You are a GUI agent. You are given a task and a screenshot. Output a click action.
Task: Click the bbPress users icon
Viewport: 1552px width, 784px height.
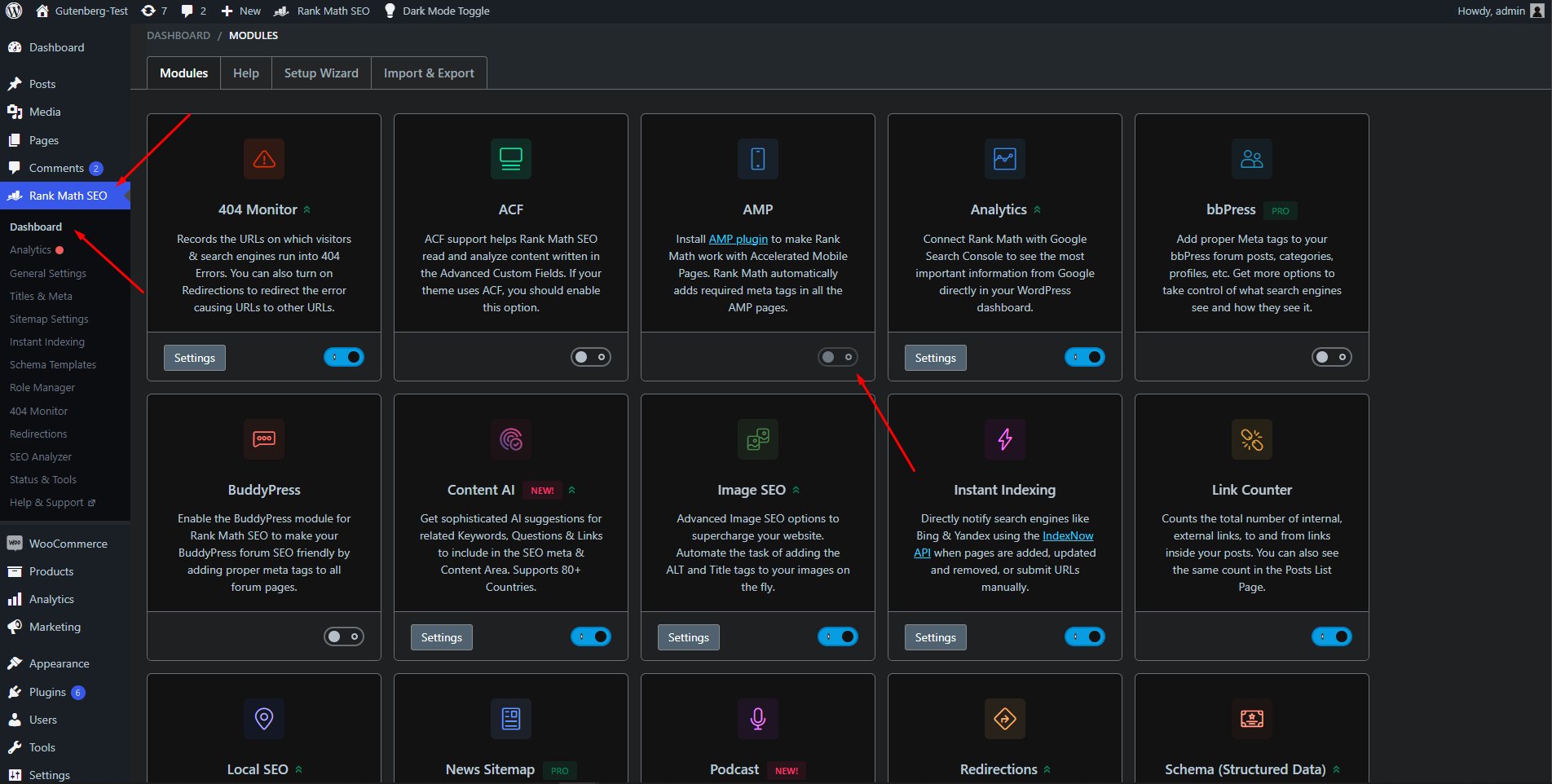click(x=1251, y=159)
